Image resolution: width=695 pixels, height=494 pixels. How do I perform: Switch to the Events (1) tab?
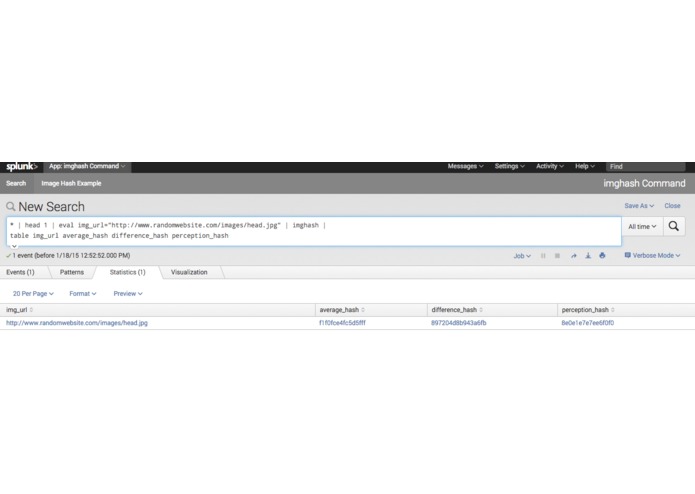[x=20, y=272]
